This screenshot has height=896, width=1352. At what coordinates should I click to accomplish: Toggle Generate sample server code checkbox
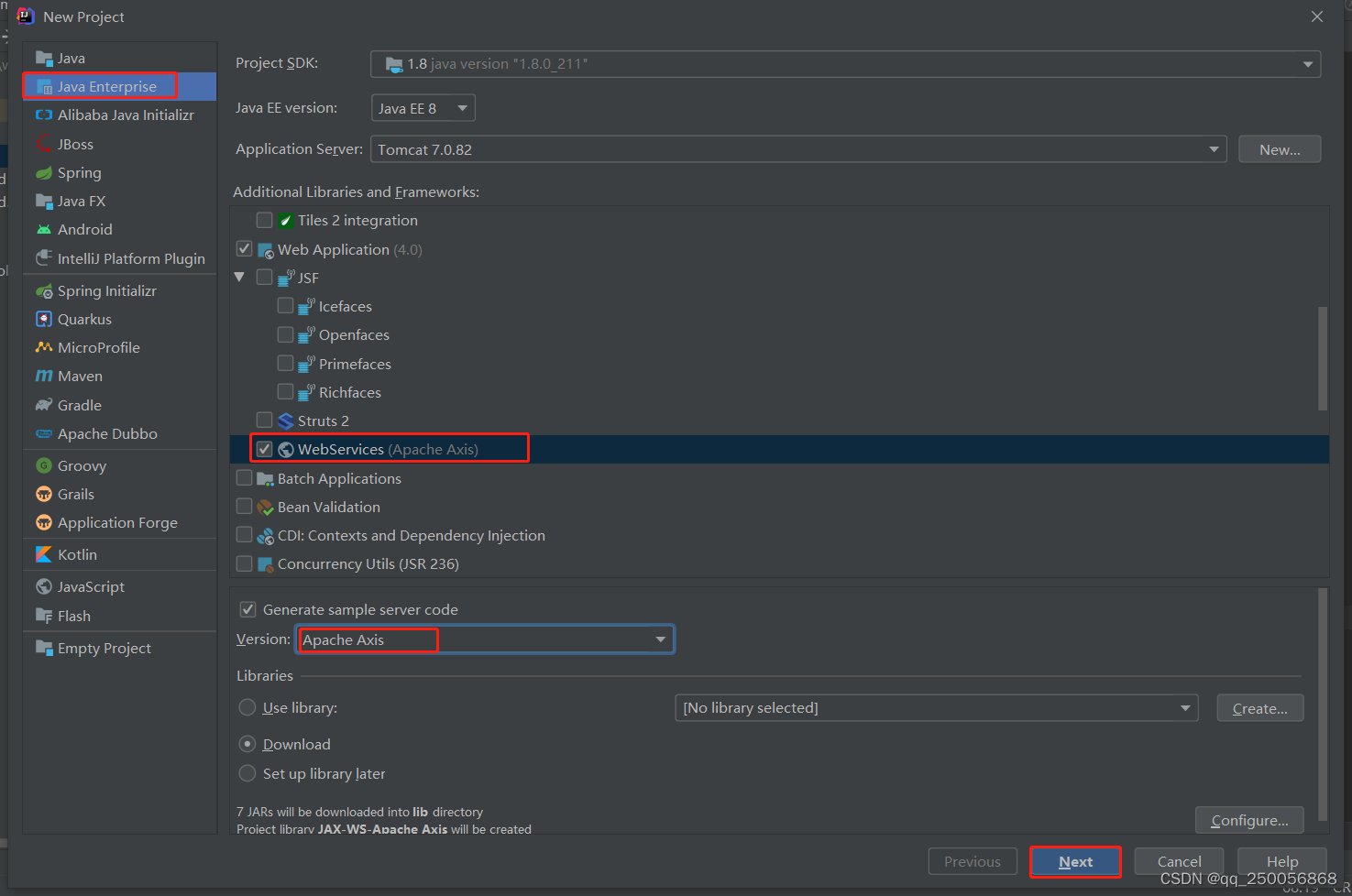pos(247,609)
